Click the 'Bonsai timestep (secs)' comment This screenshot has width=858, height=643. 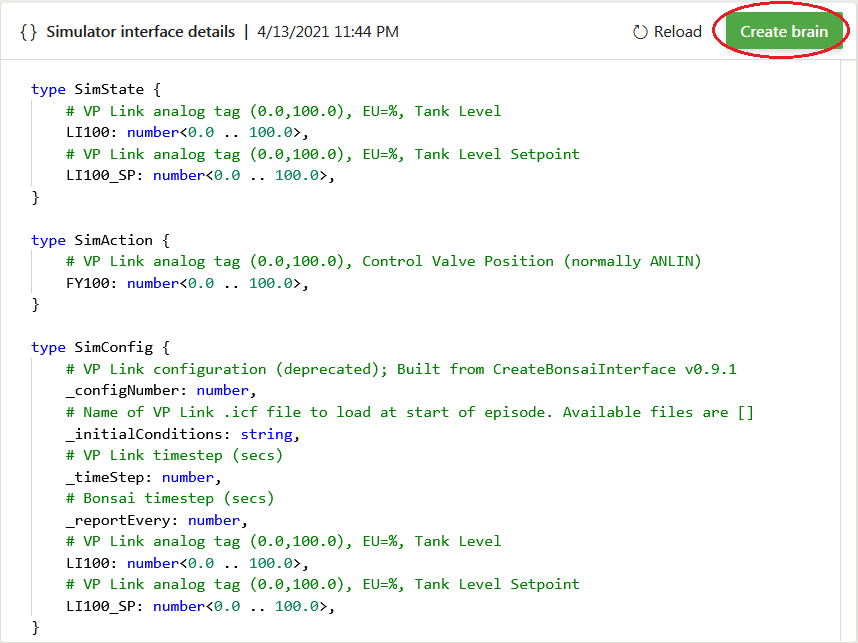click(x=170, y=498)
